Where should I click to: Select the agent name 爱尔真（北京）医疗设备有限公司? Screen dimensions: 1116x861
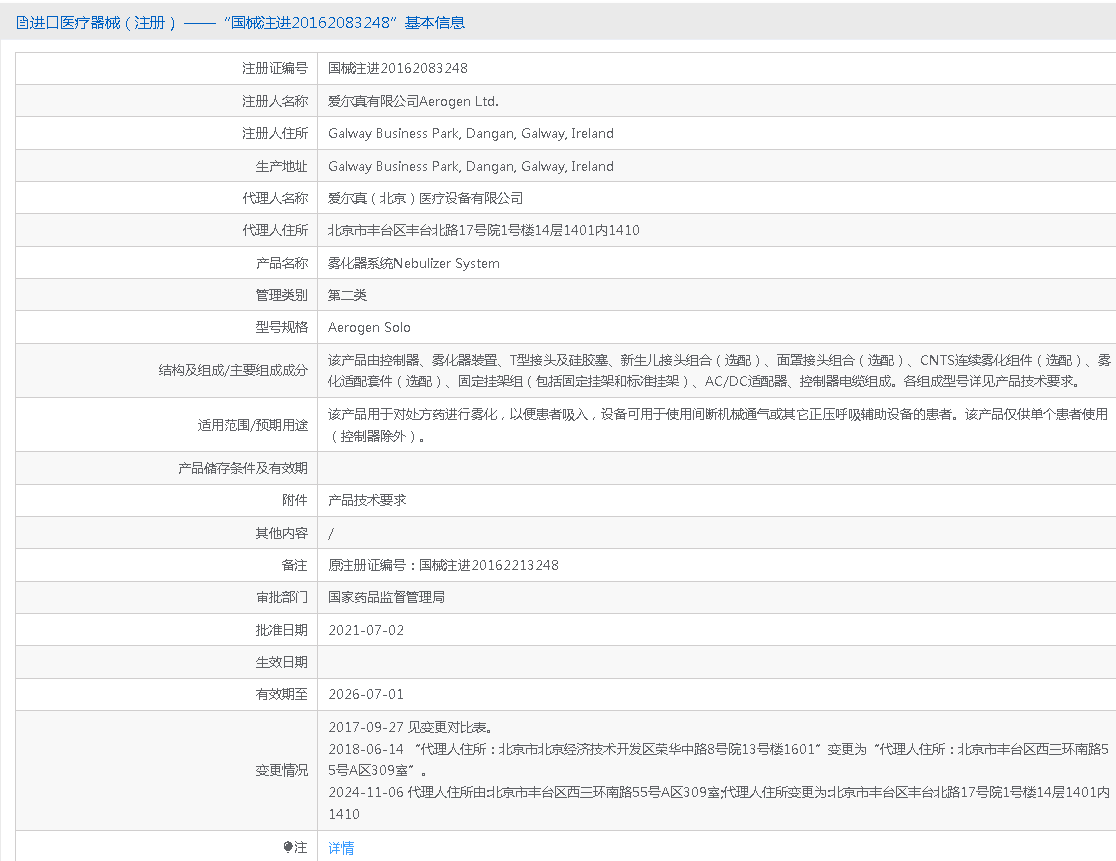tap(425, 199)
